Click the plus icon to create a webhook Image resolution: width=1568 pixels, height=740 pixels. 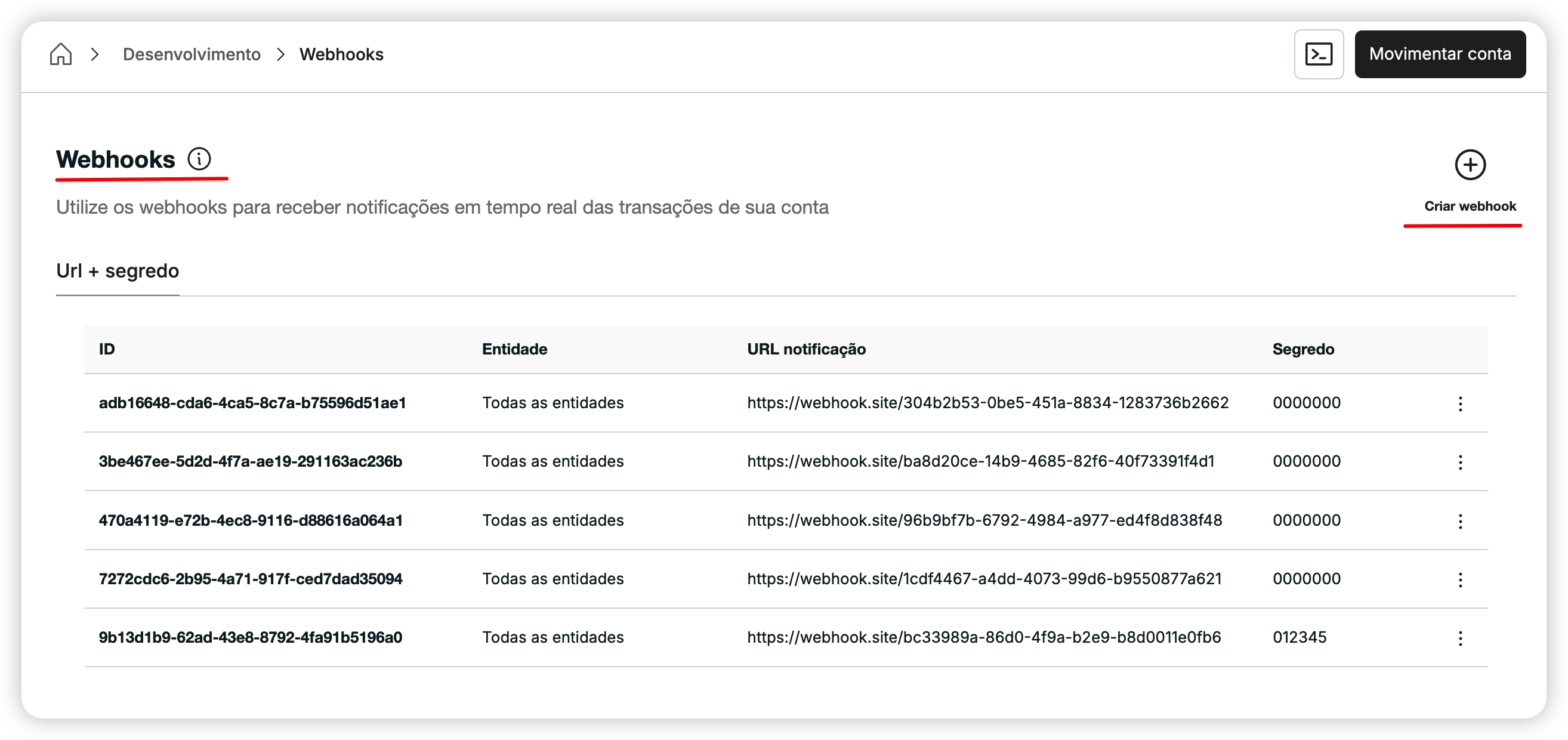tap(1471, 165)
